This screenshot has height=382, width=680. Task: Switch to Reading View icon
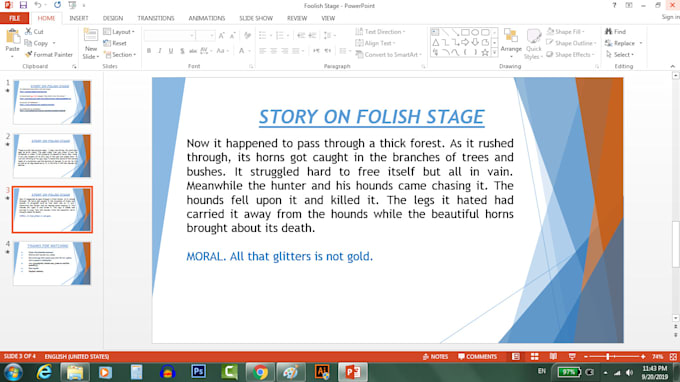tap(553, 356)
